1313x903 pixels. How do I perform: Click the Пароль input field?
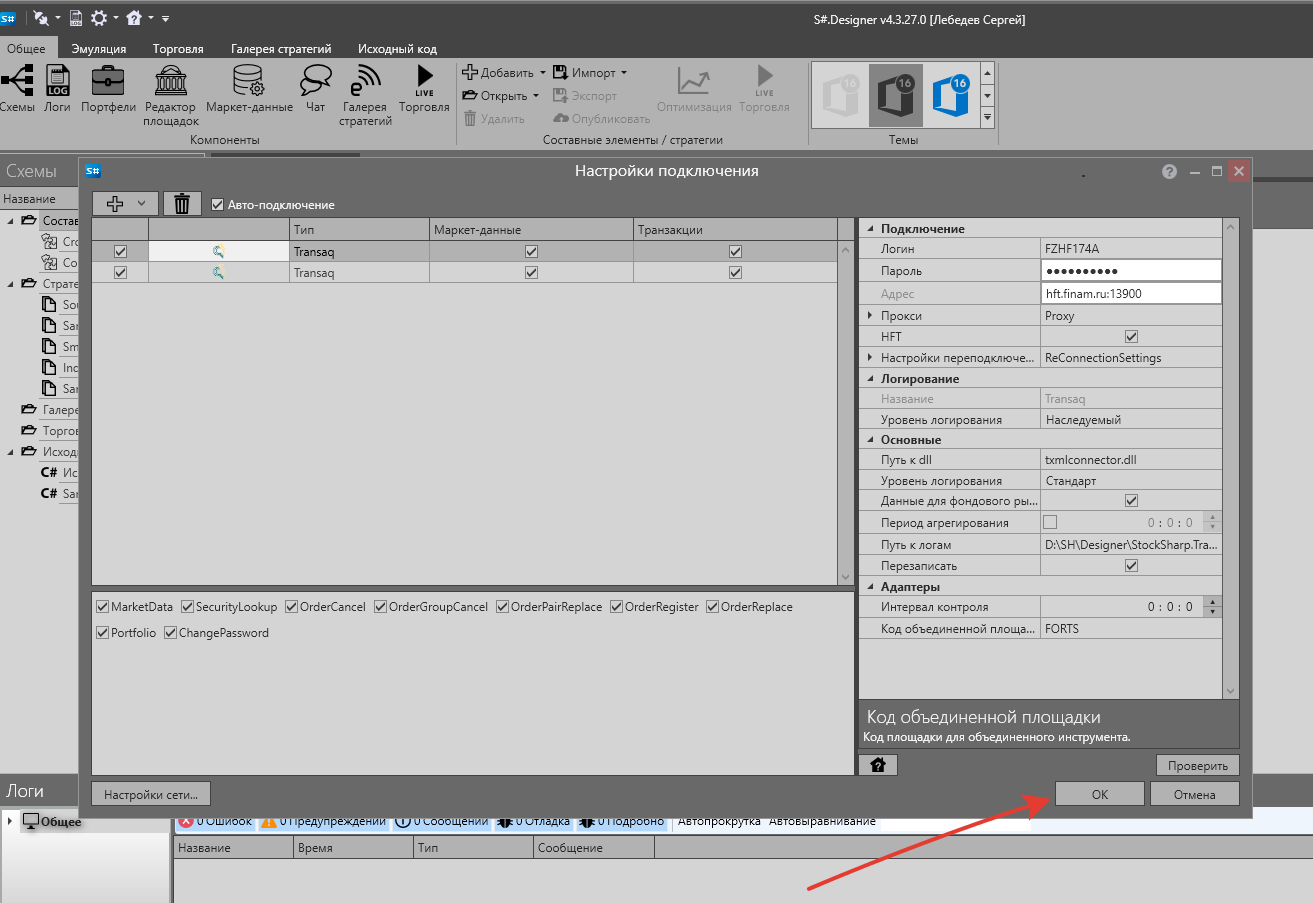click(x=1131, y=271)
